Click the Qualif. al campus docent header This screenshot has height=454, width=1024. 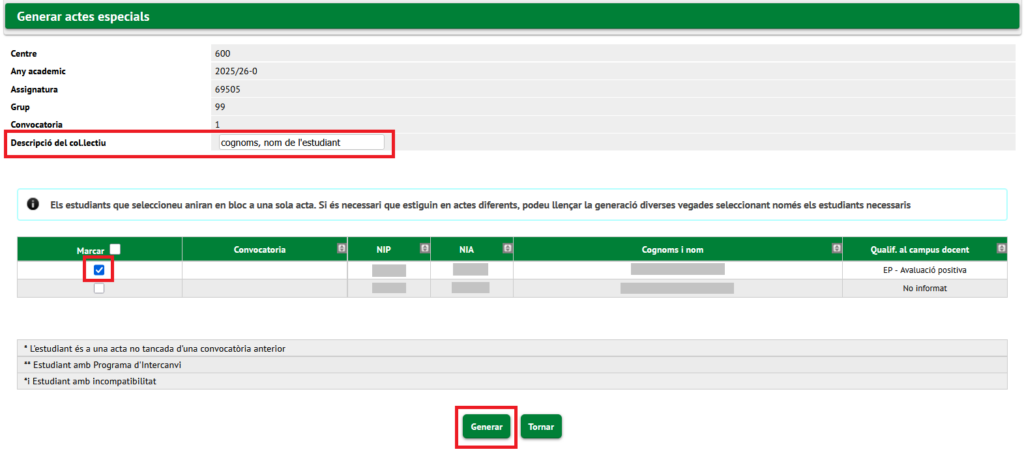tap(920, 249)
